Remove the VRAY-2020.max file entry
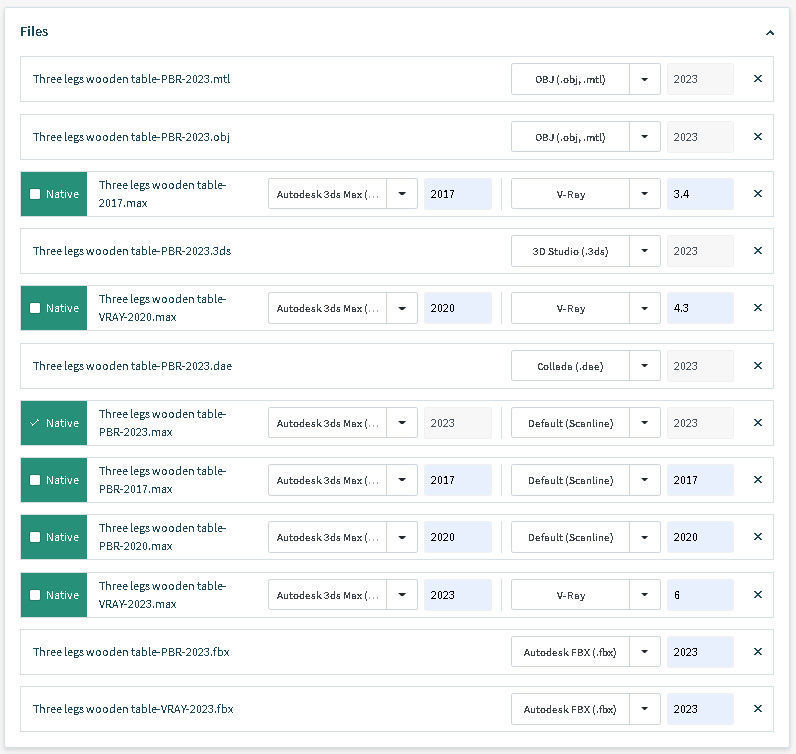 [x=757, y=308]
